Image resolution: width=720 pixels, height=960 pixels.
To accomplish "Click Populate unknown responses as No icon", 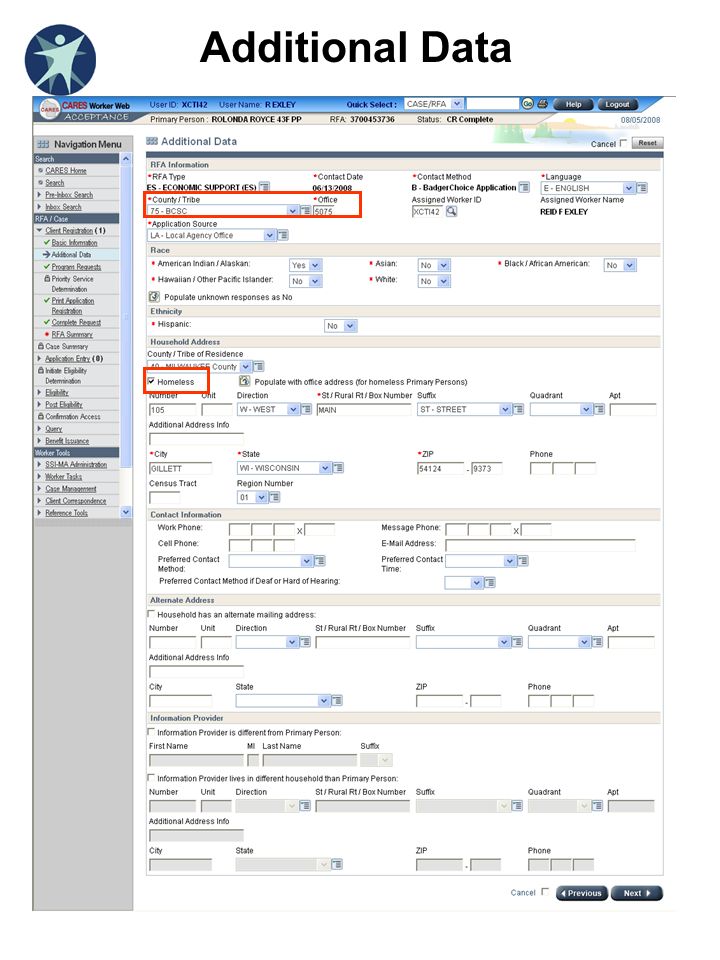I will point(154,296).
